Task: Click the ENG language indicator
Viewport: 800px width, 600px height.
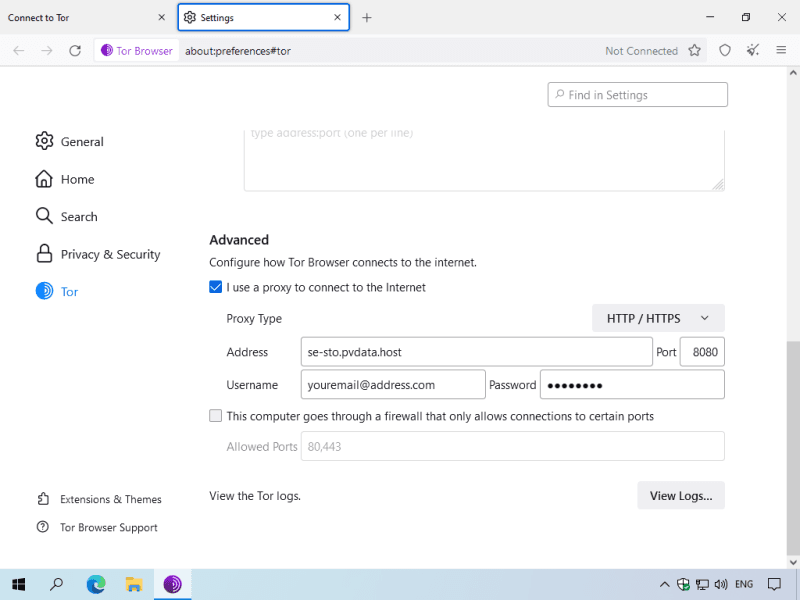Action: coord(744,584)
